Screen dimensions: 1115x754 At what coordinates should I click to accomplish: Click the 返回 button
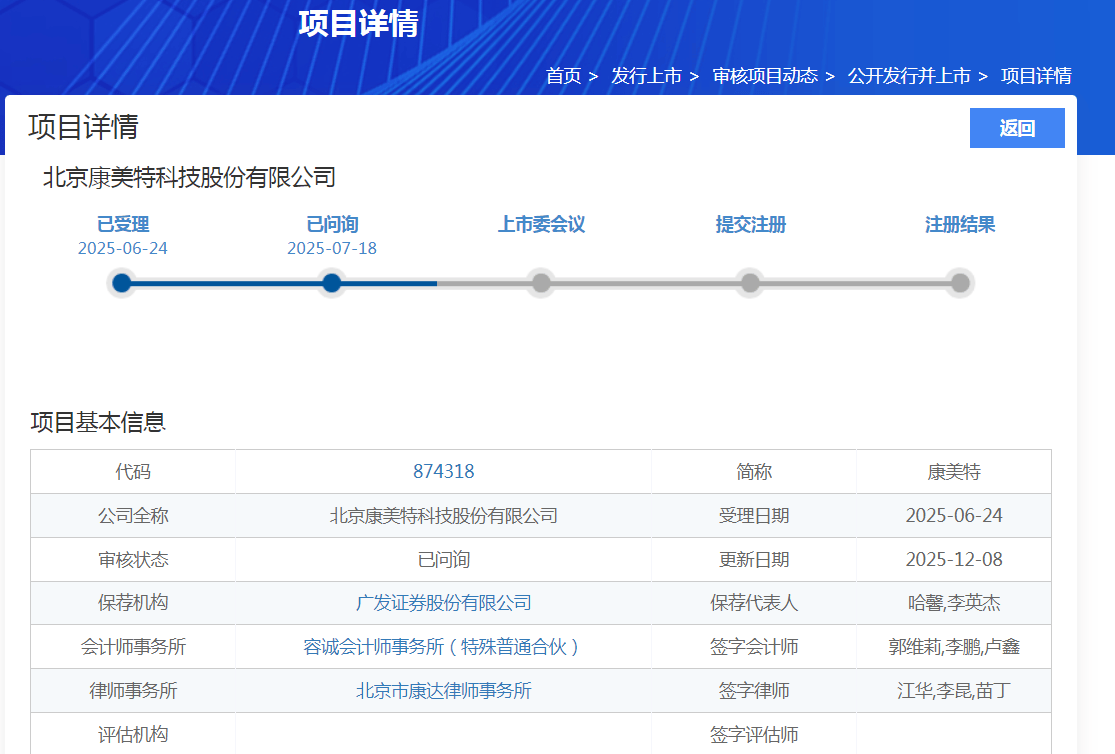(x=1016, y=128)
